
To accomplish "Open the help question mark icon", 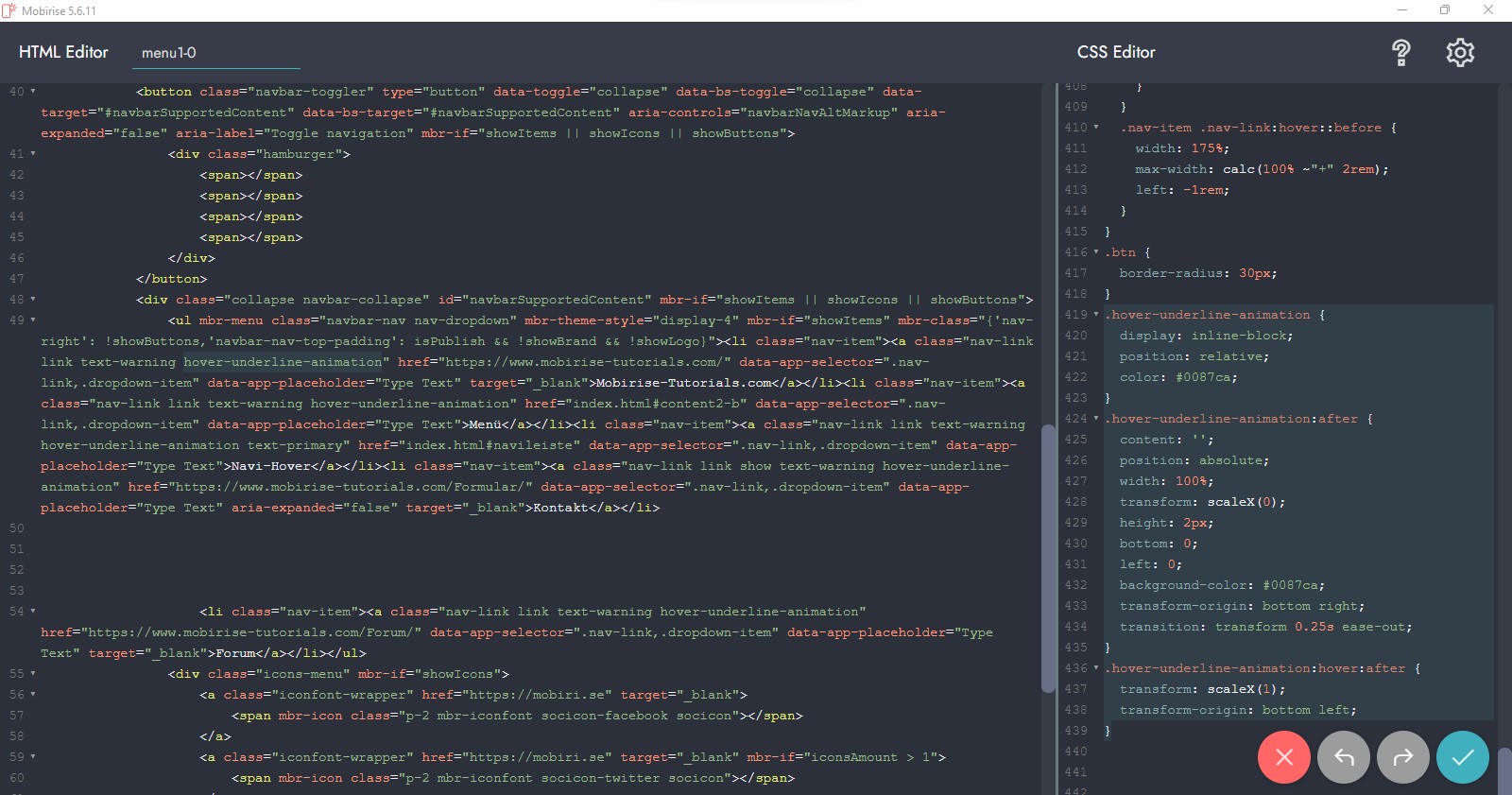I will pos(1400,53).
